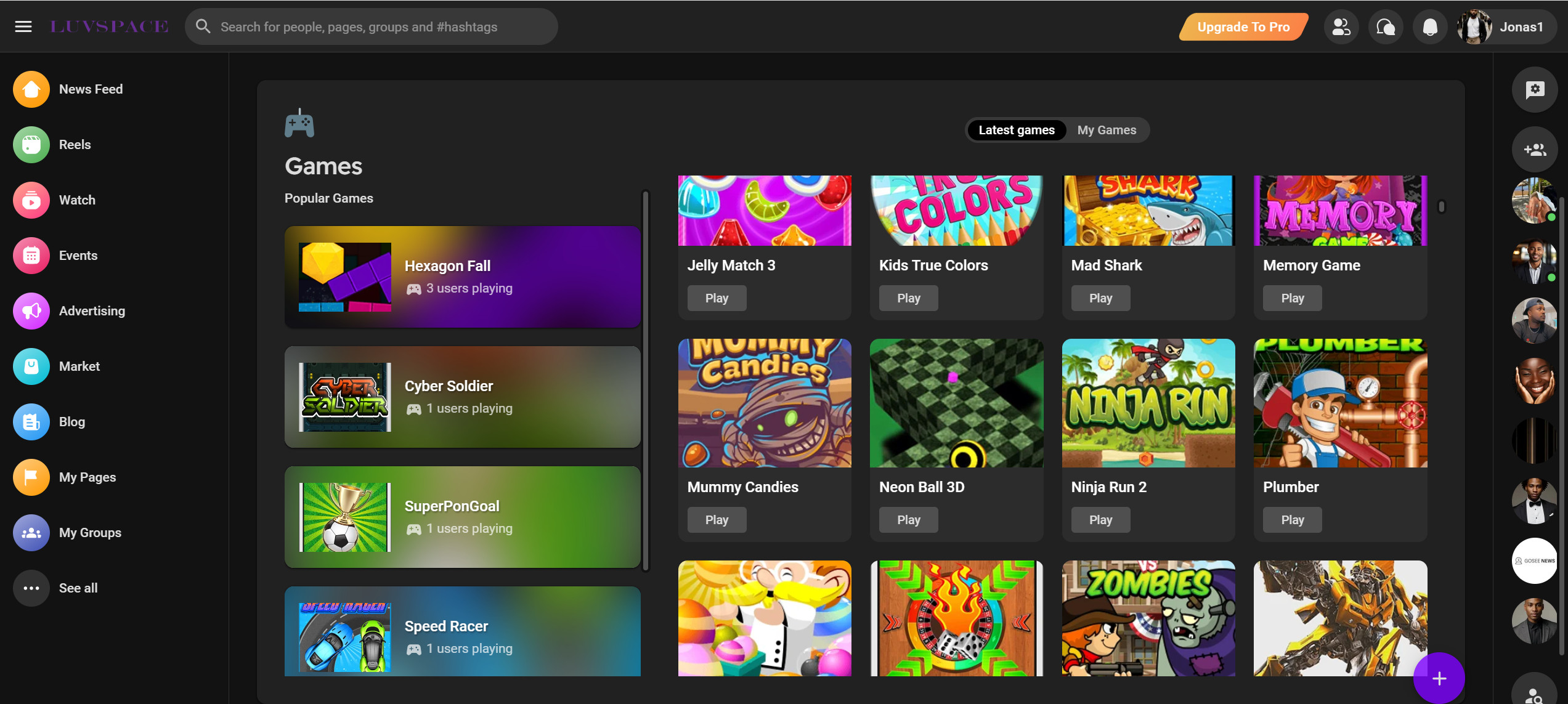Screen dimensions: 1568x704
Task: Play Ninja Run 2
Action: coord(1100,520)
